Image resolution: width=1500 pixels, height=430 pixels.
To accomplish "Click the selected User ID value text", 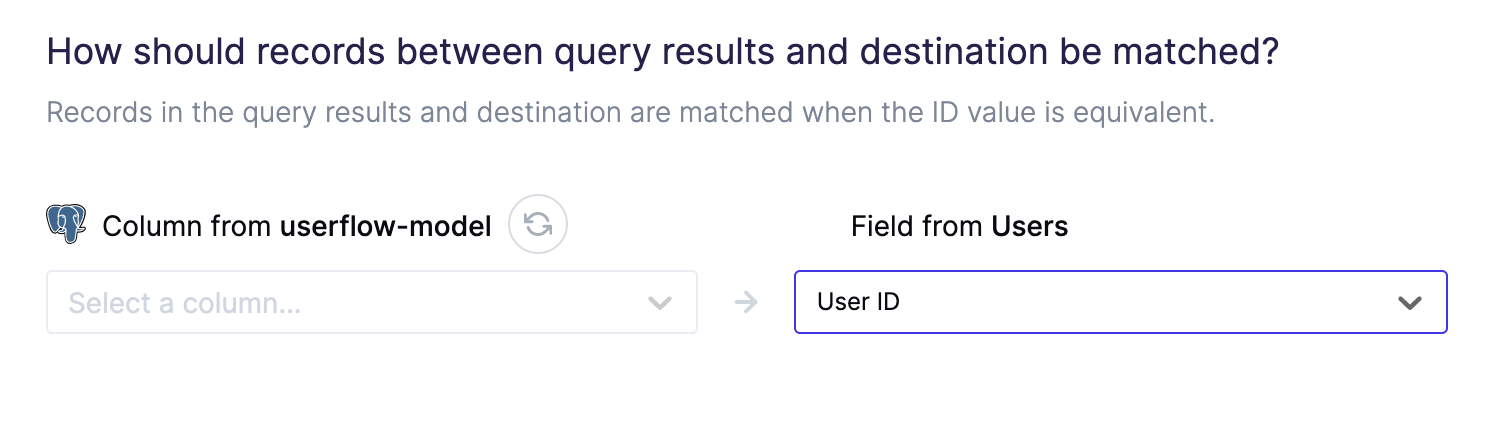I will coord(858,301).
